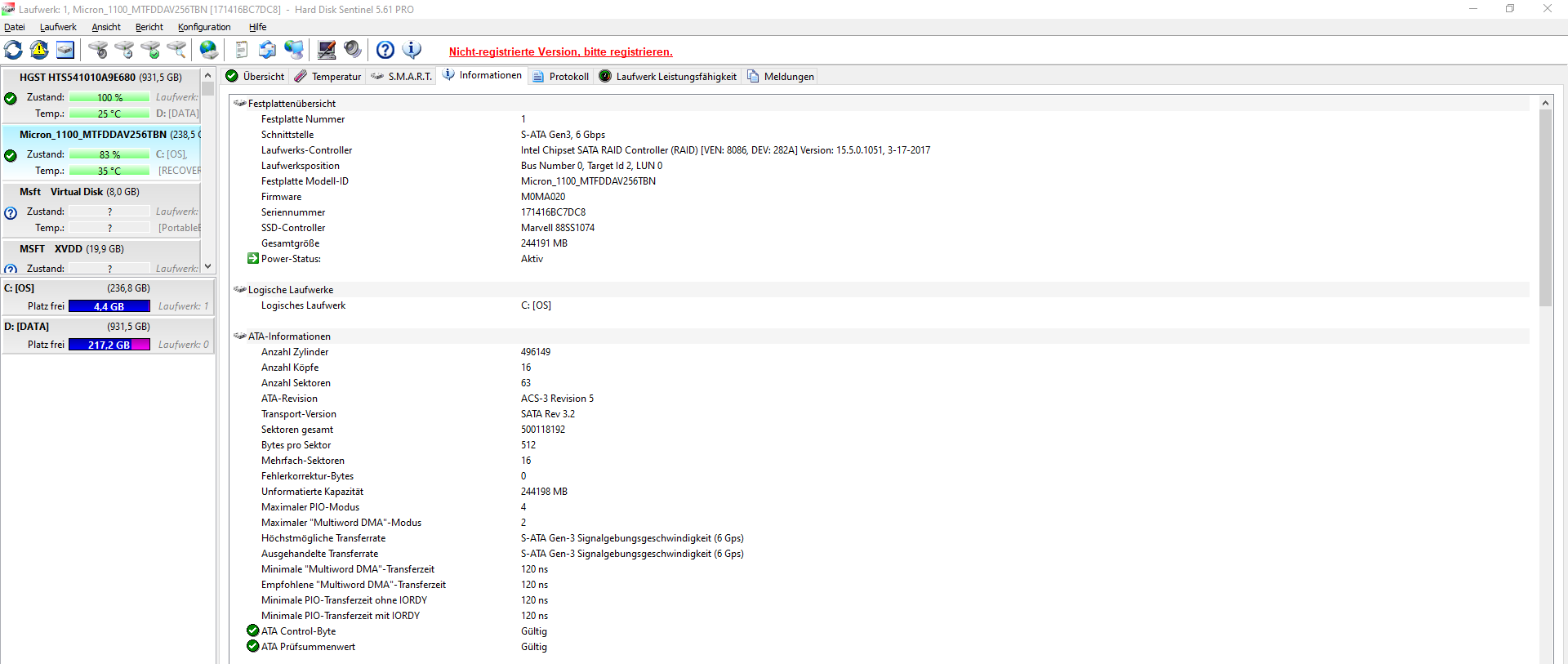1568x664 pixels.
Task: Switch to the S.M.A.R.T. tab
Action: pyautogui.click(x=401, y=76)
